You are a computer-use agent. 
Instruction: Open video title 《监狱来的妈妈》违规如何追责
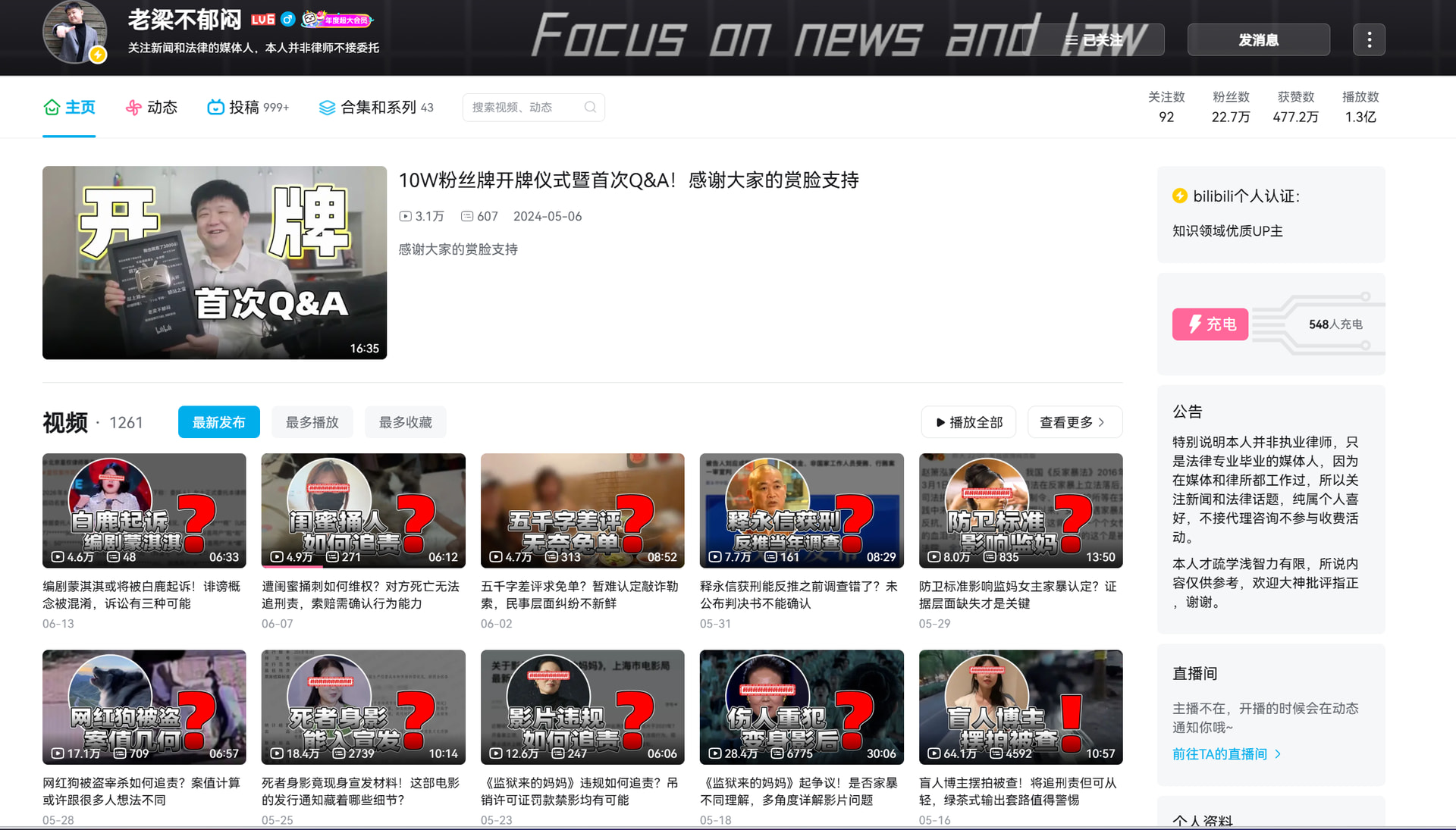(580, 791)
